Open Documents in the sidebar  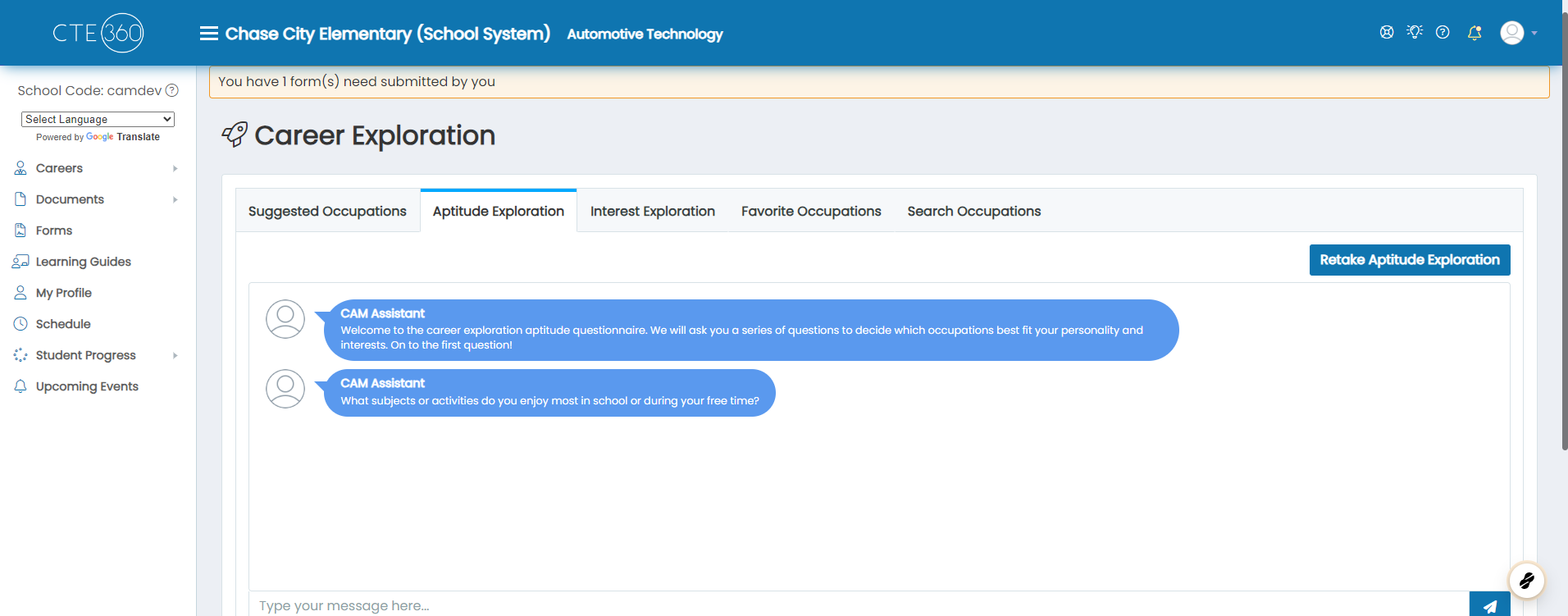70,199
